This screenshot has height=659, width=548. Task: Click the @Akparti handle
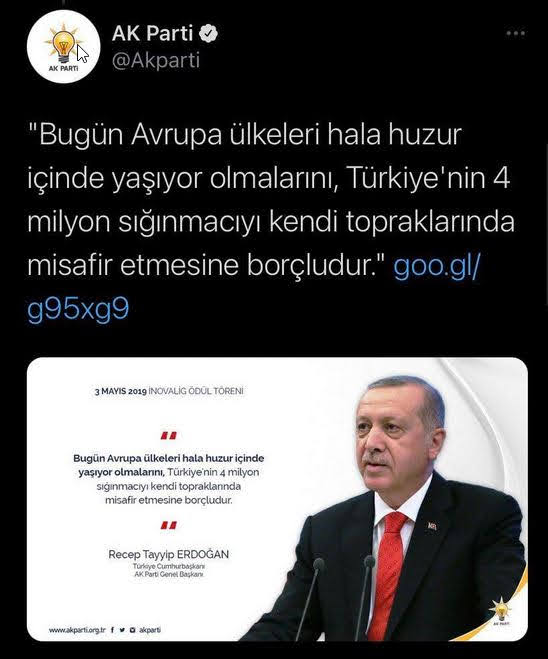[156, 61]
